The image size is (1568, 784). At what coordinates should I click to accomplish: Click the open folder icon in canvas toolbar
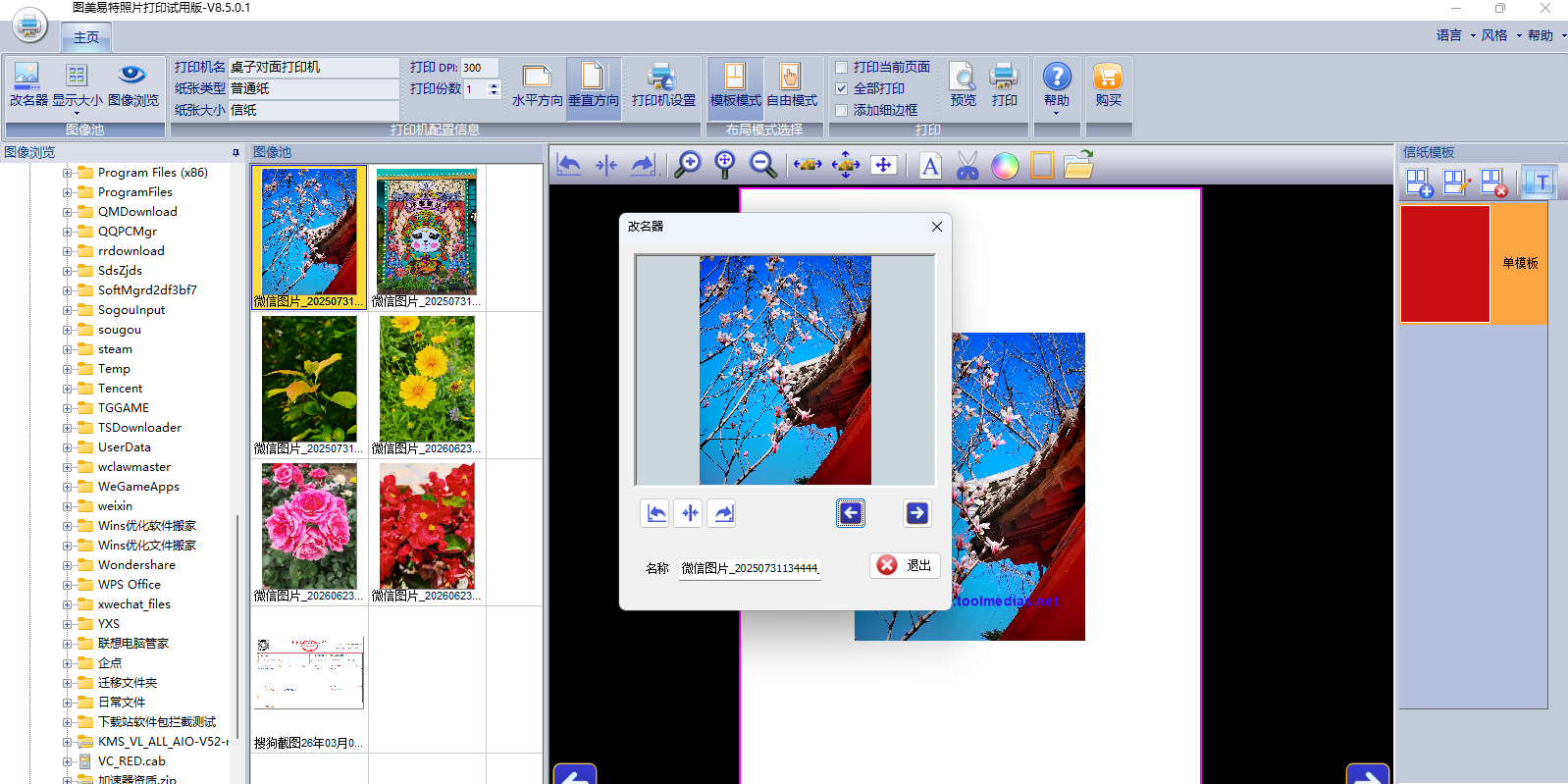click(1078, 165)
